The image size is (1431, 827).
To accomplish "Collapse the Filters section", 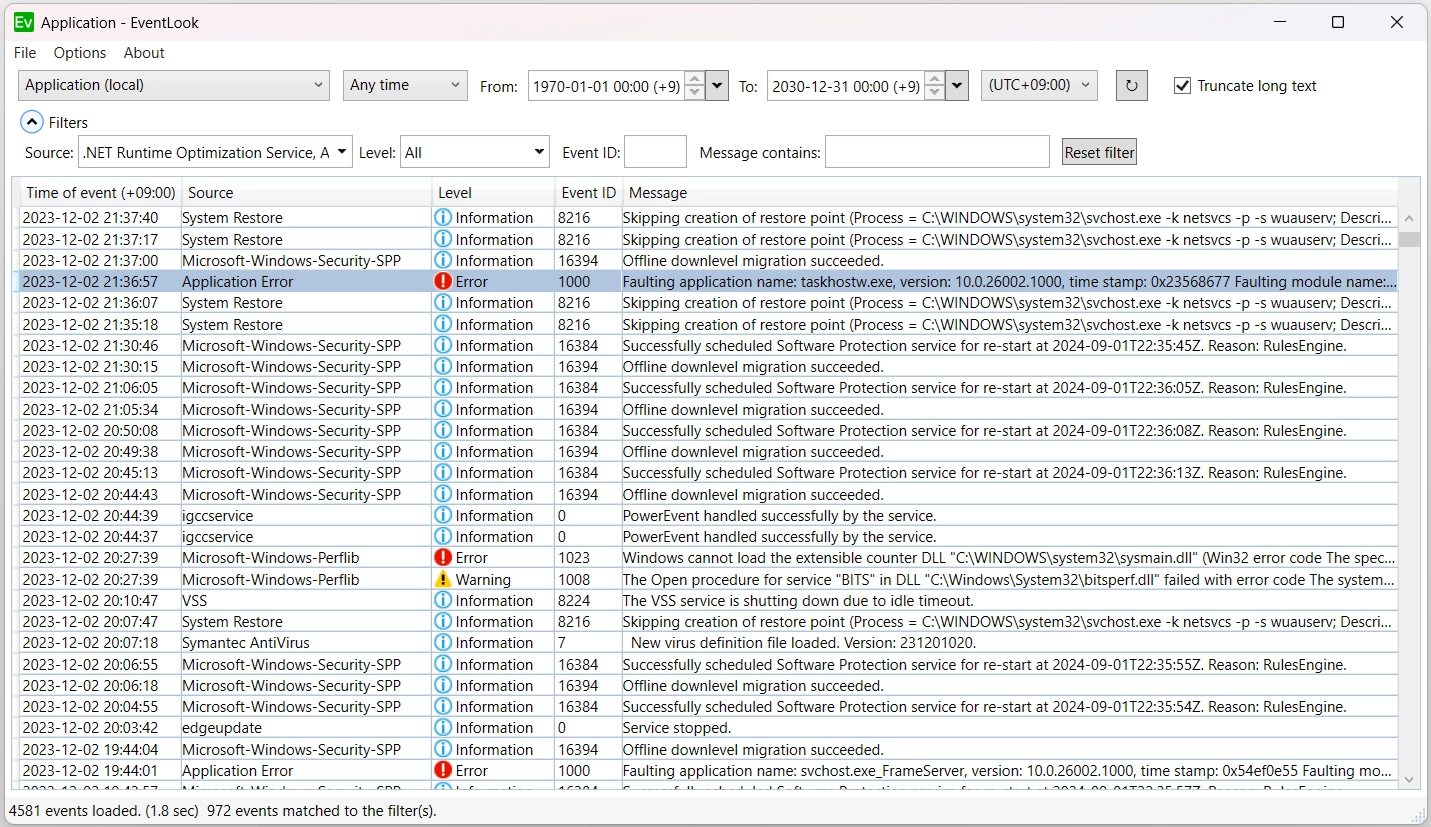I will [32, 123].
